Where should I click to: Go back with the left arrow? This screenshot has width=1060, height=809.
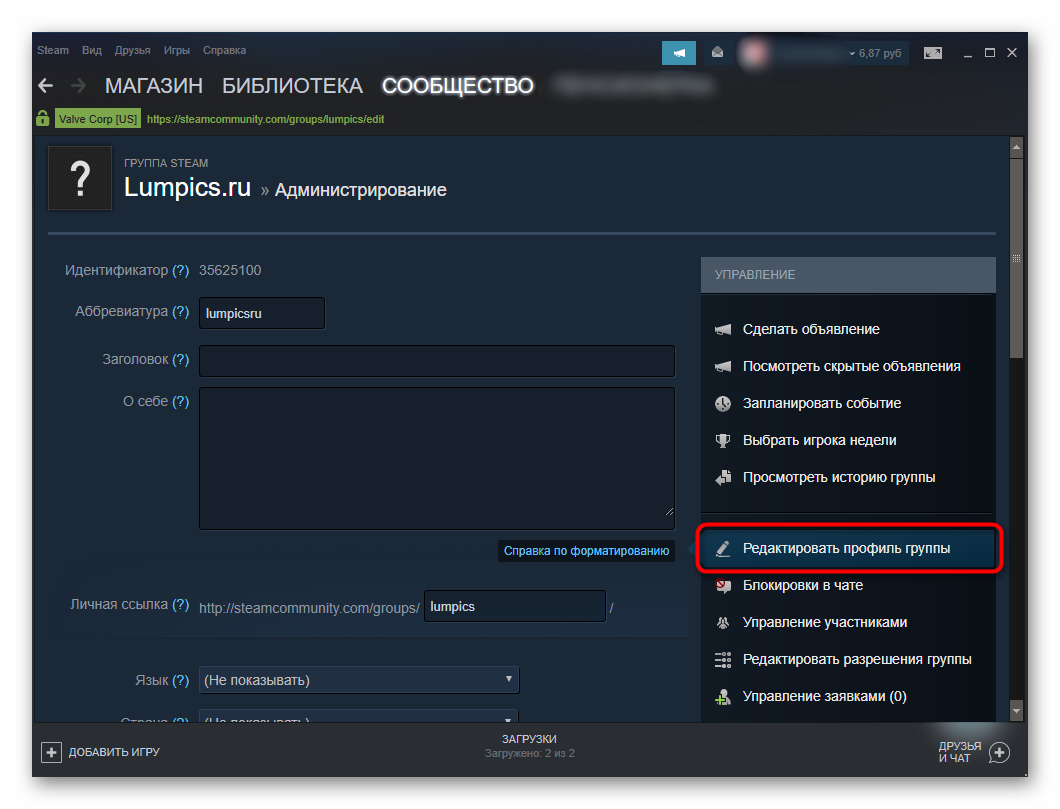[45, 86]
